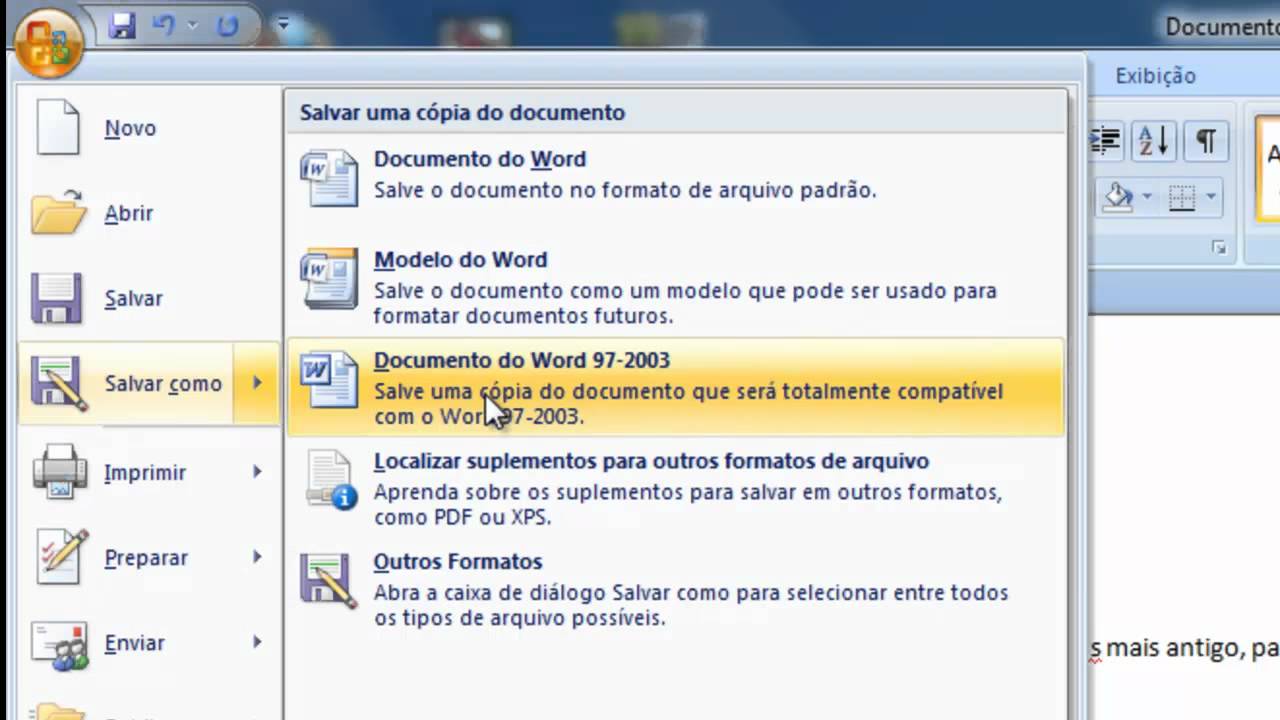Click the Sort A-Z icon in ribbon

(1153, 141)
